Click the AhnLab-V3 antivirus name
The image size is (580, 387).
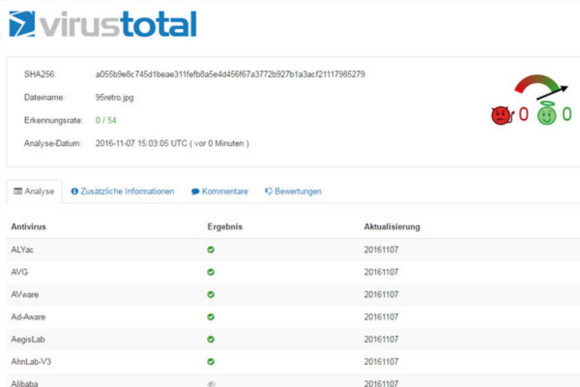coord(31,362)
